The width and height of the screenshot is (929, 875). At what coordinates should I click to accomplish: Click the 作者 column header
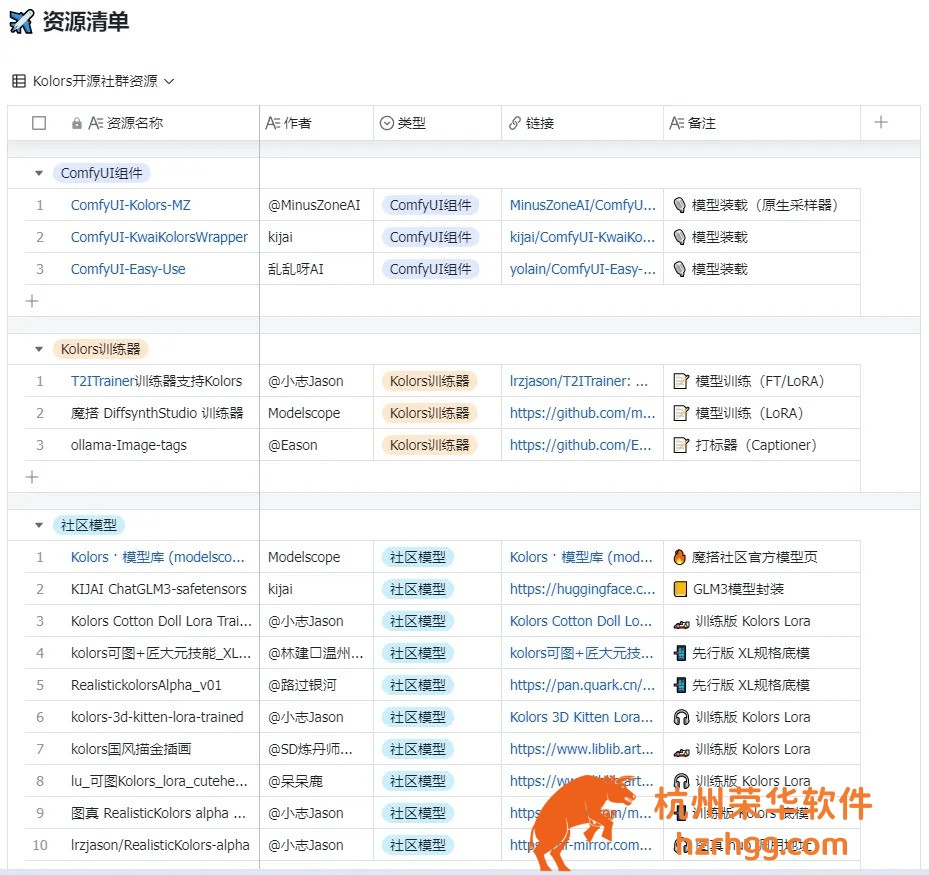297,123
